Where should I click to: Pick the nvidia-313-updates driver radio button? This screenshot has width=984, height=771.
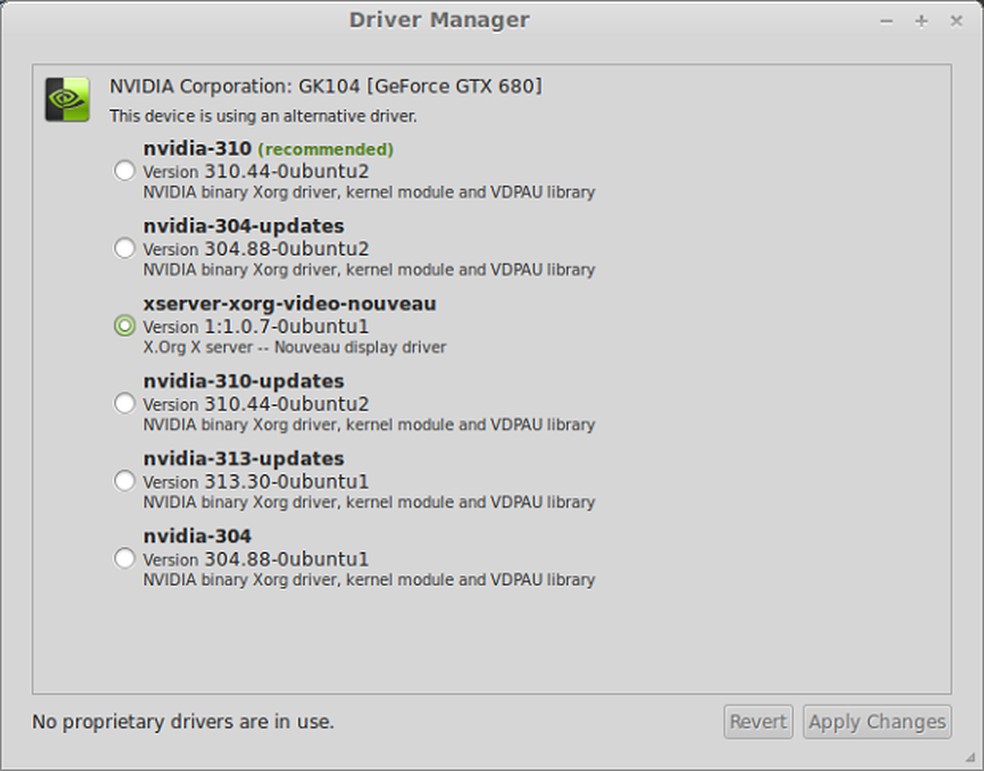click(124, 481)
